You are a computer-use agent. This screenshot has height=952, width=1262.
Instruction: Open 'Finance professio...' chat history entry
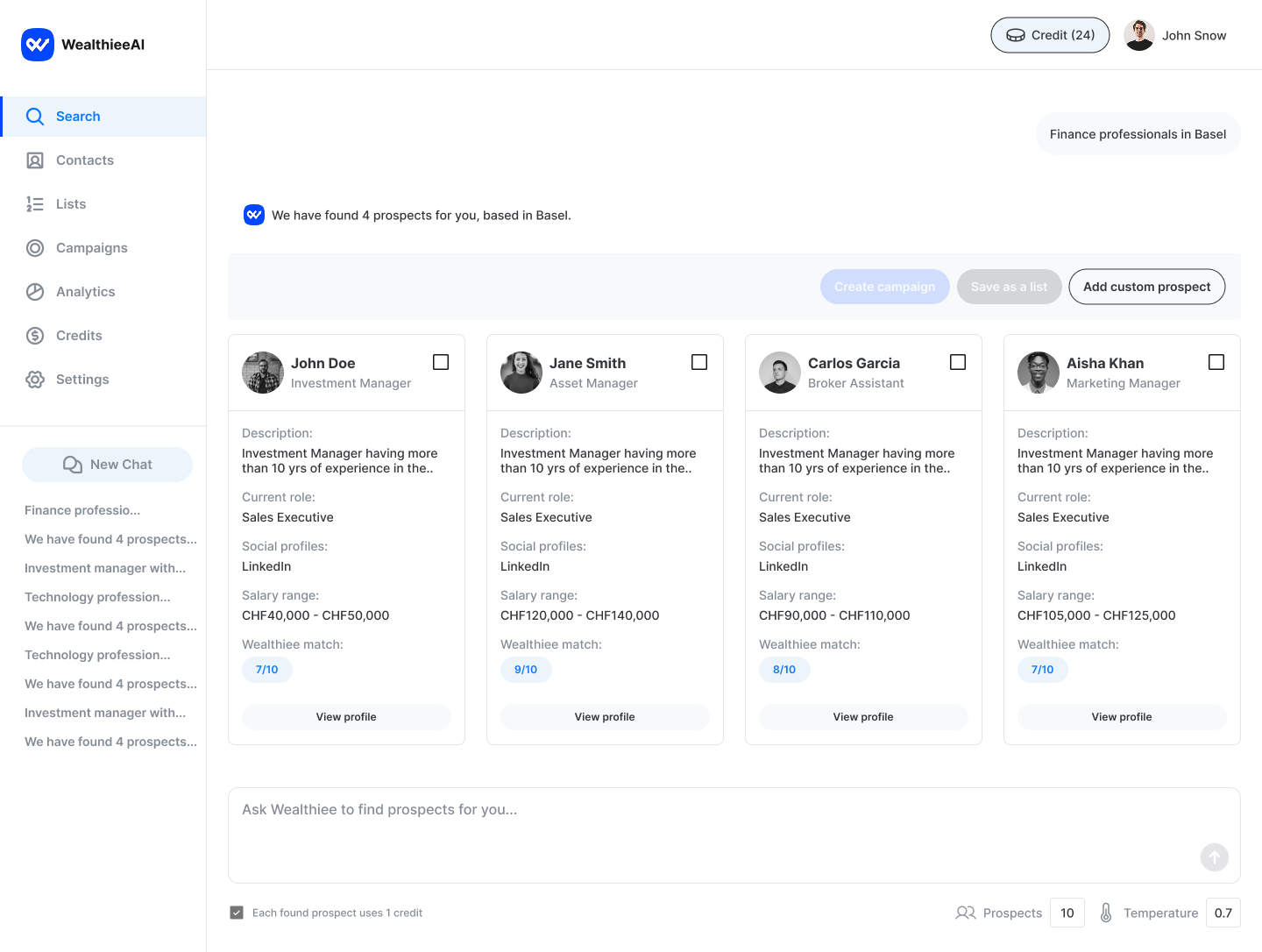(82, 510)
